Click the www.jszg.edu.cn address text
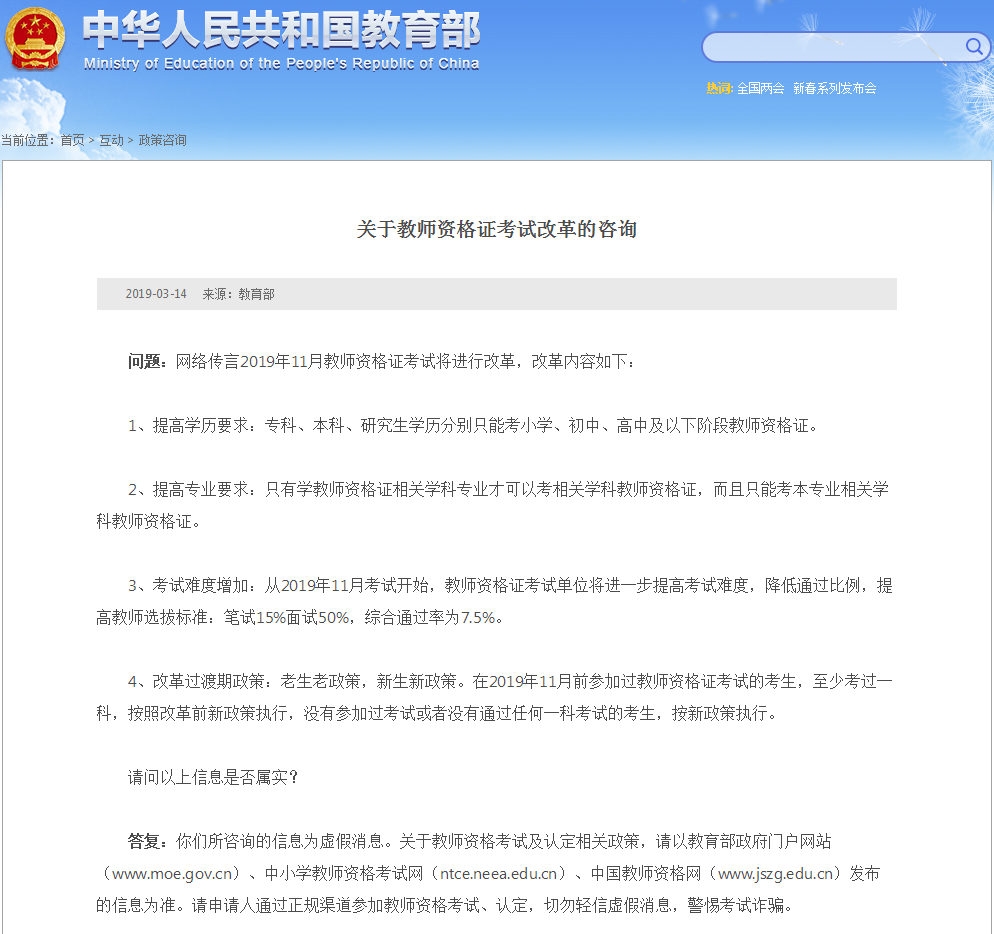This screenshot has width=994, height=934. (775, 874)
